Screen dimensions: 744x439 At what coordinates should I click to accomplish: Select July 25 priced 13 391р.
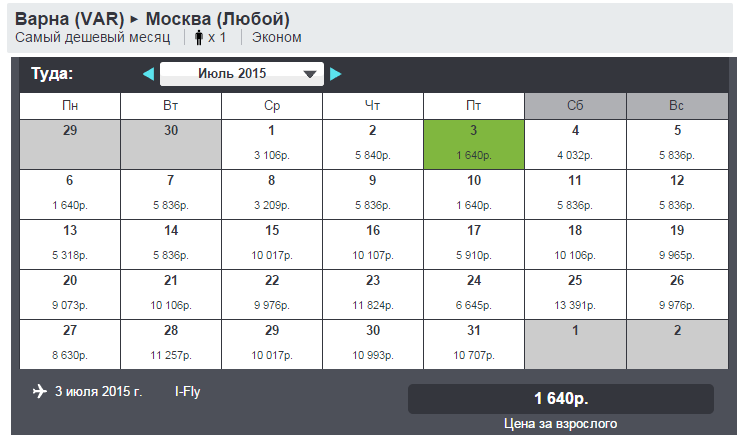(575, 294)
